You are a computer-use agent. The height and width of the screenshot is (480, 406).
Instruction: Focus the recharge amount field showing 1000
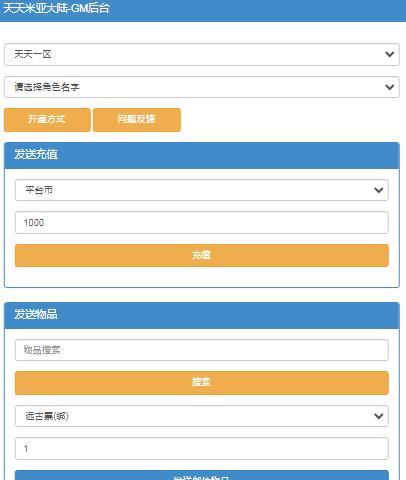202,222
